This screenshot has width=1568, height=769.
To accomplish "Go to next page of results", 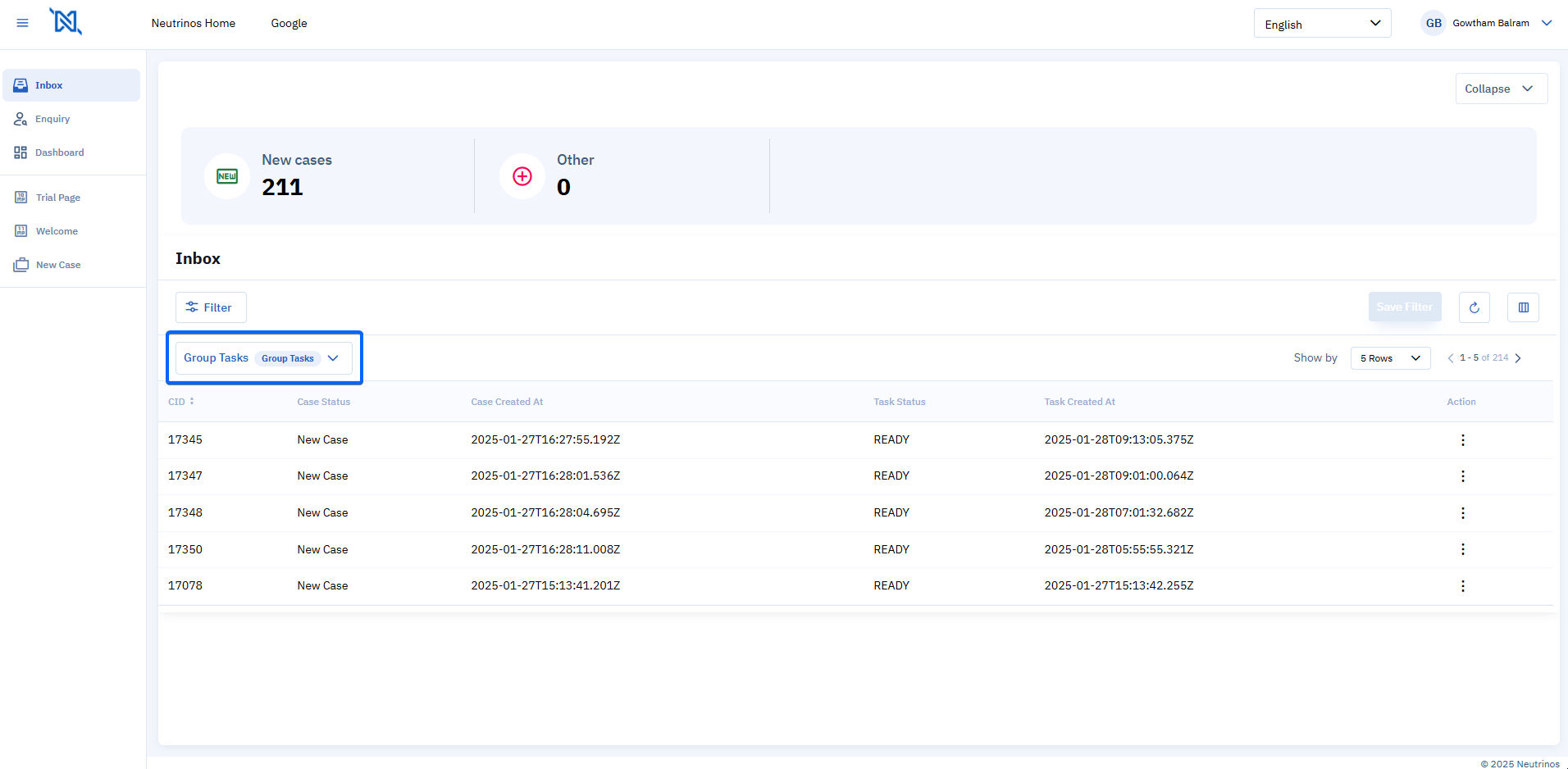I will click(x=1518, y=358).
